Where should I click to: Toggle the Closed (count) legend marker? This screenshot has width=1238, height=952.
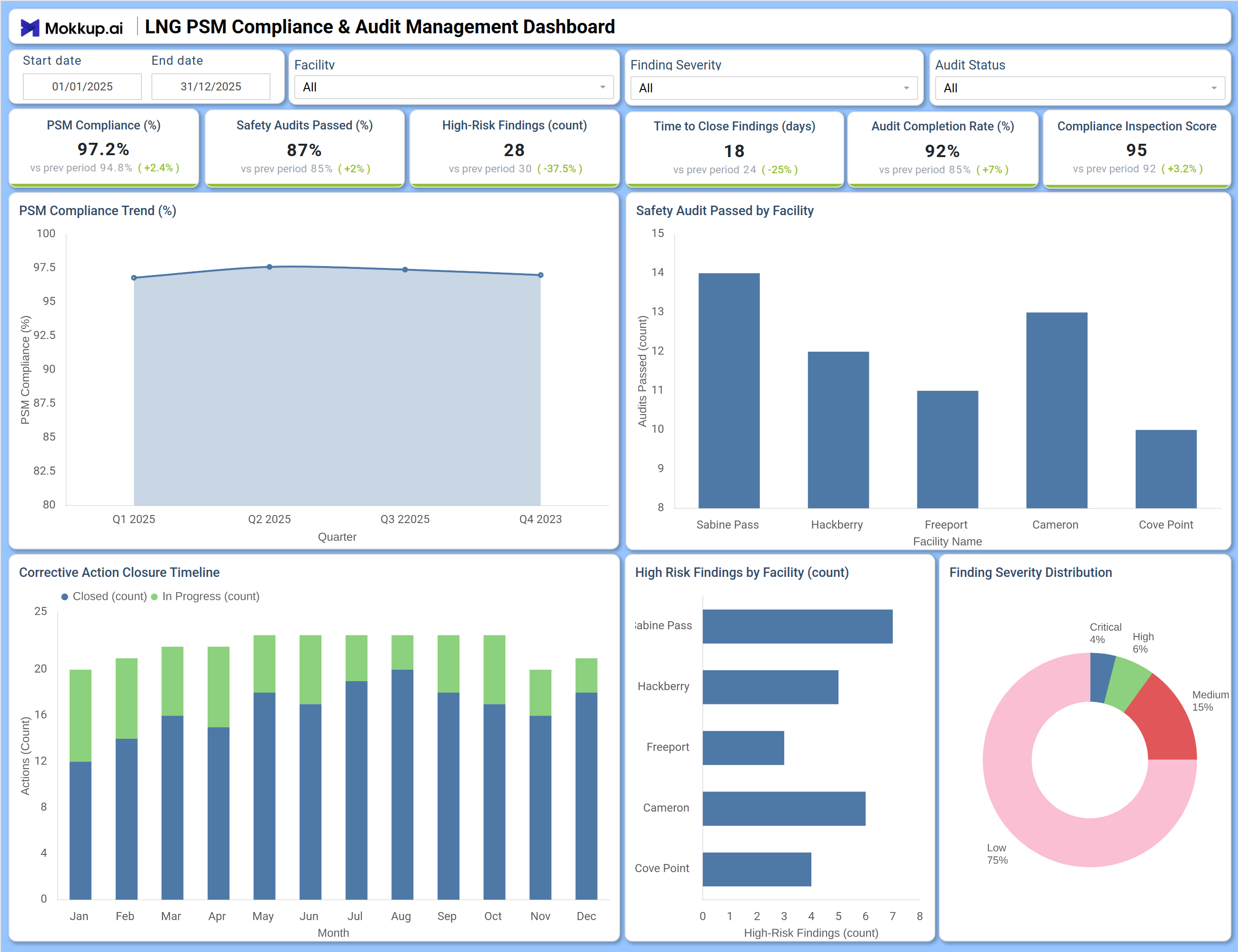click(65, 597)
